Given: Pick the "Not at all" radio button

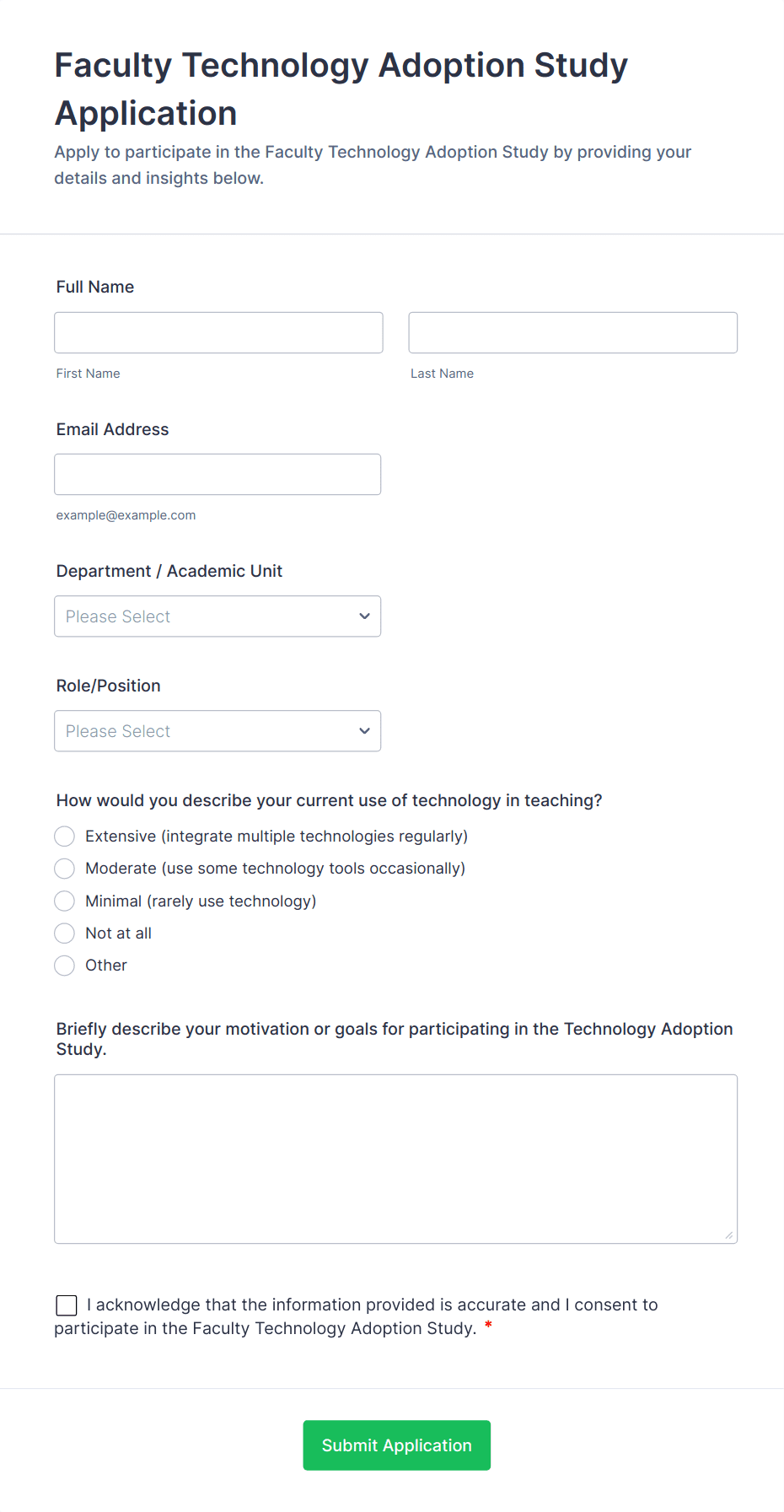Looking at the screenshot, I should 65,934.
